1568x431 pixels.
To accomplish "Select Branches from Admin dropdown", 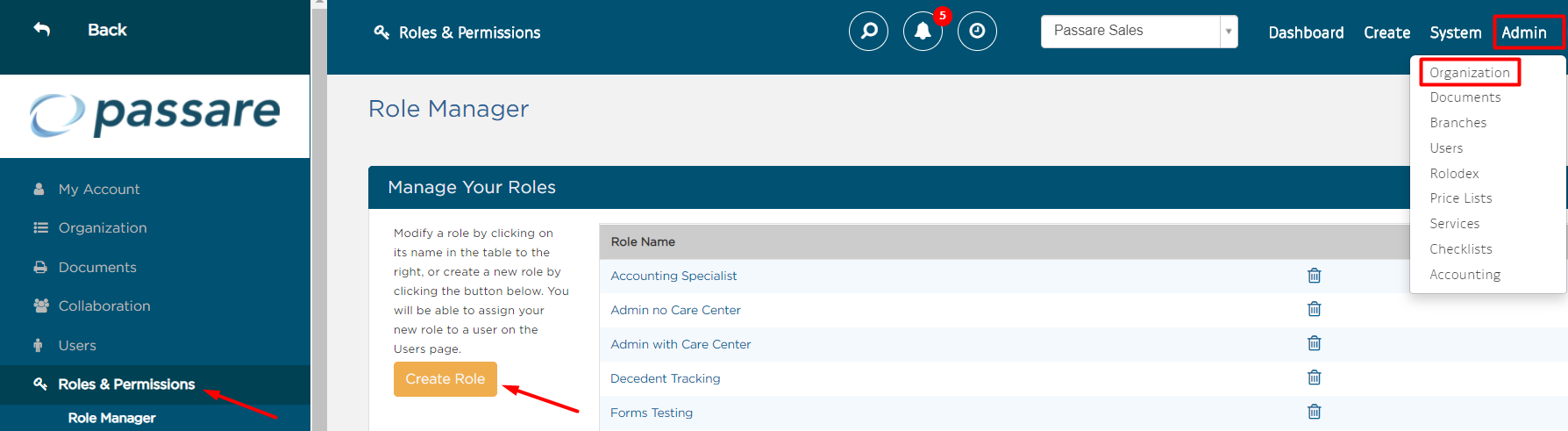I will click(1458, 123).
